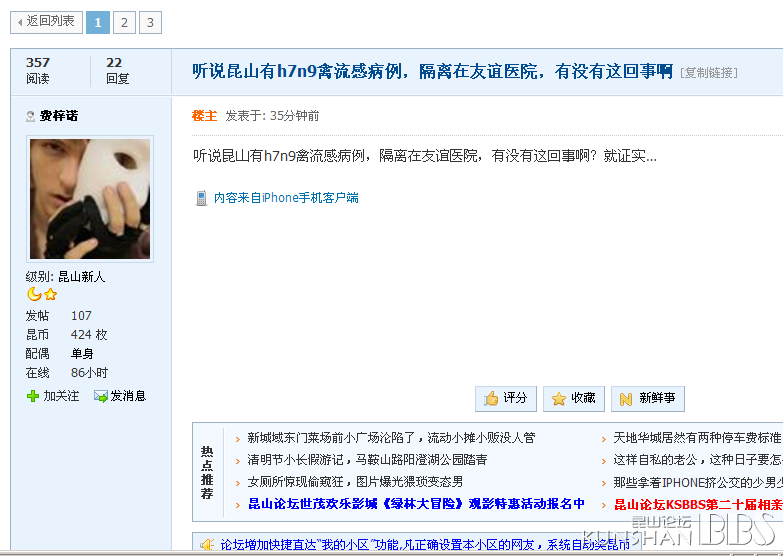Open 新城域东门菜场 recommended thread

click(391, 438)
